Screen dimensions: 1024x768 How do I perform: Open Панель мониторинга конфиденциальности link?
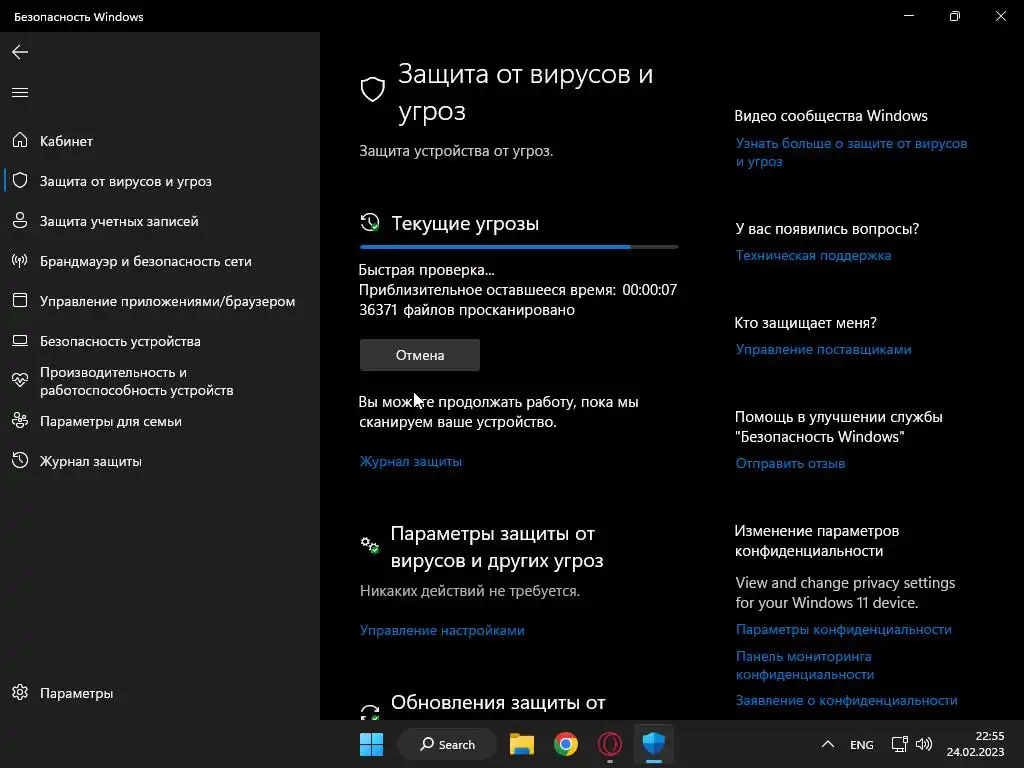(805, 665)
